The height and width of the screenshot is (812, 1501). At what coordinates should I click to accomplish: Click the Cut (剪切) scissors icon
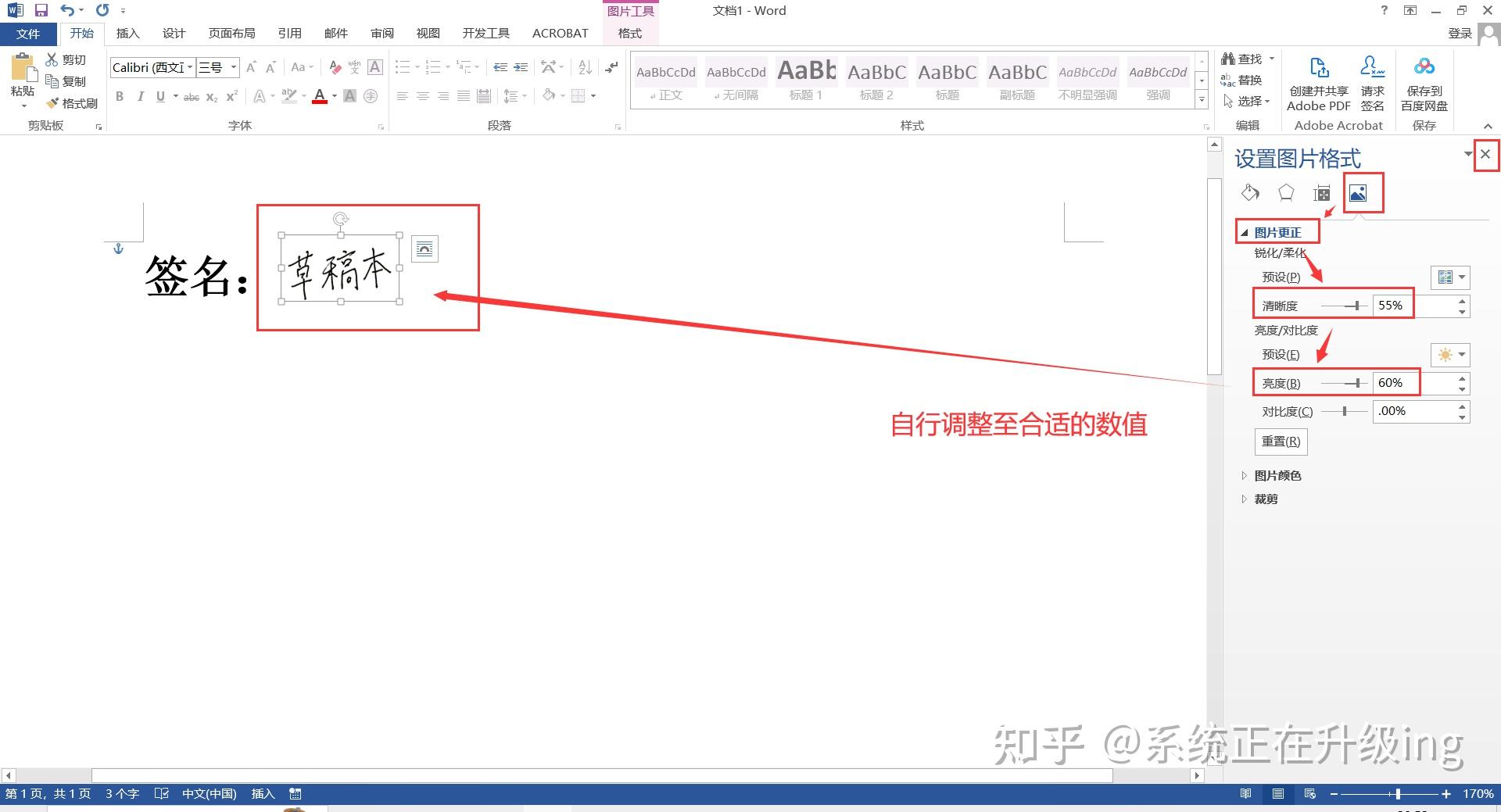click(52, 59)
